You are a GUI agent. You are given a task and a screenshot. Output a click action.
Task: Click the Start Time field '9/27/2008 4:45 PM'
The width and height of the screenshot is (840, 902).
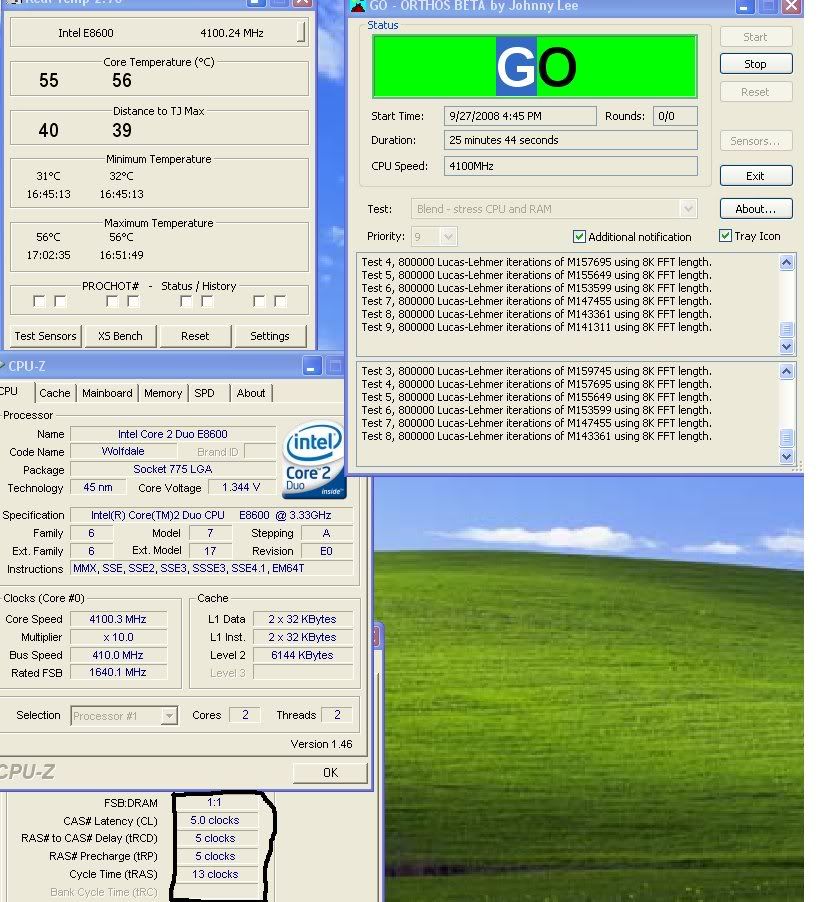pyautogui.click(x=520, y=116)
